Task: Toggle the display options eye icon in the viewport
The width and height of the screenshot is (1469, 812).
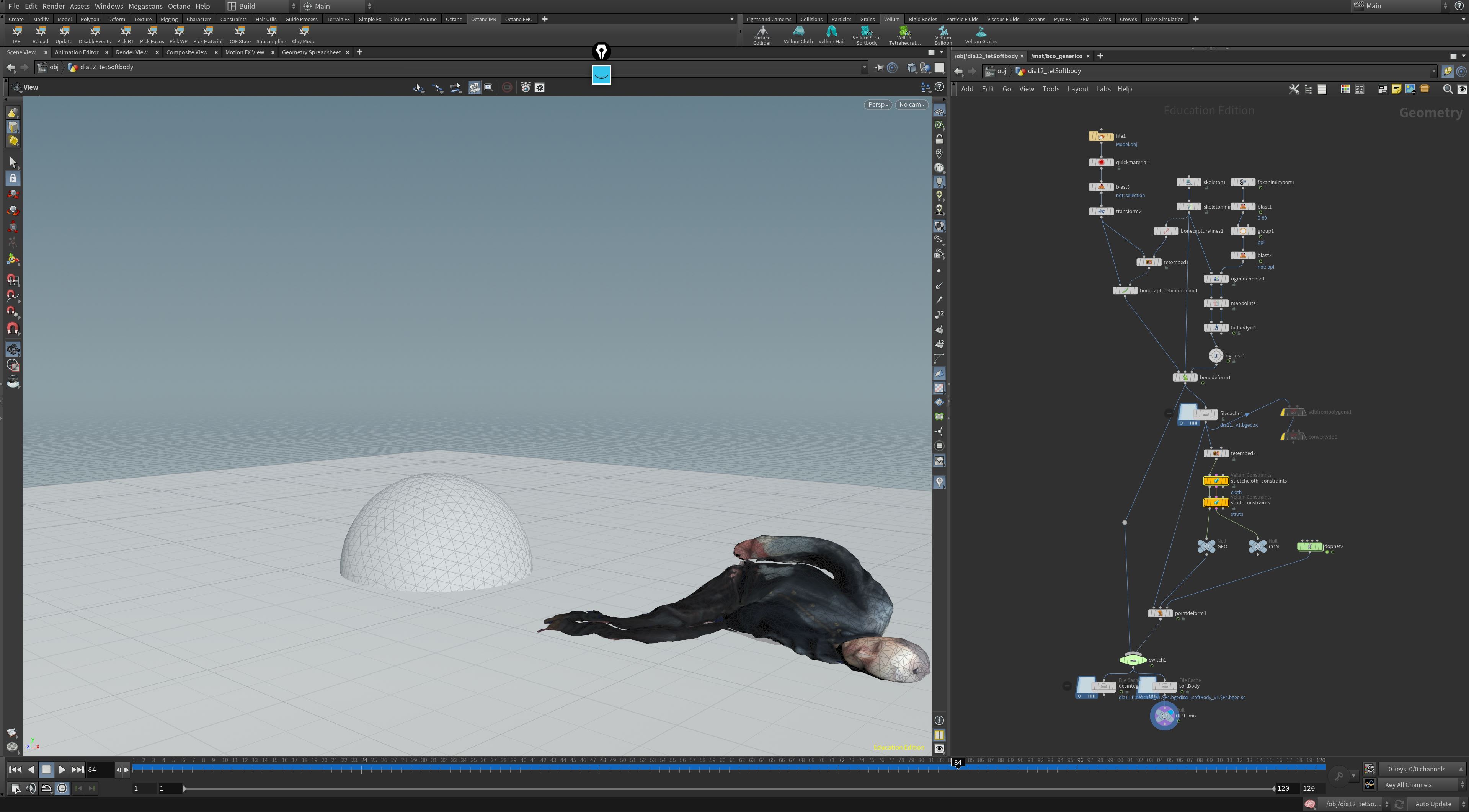Action: click(939, 749)
